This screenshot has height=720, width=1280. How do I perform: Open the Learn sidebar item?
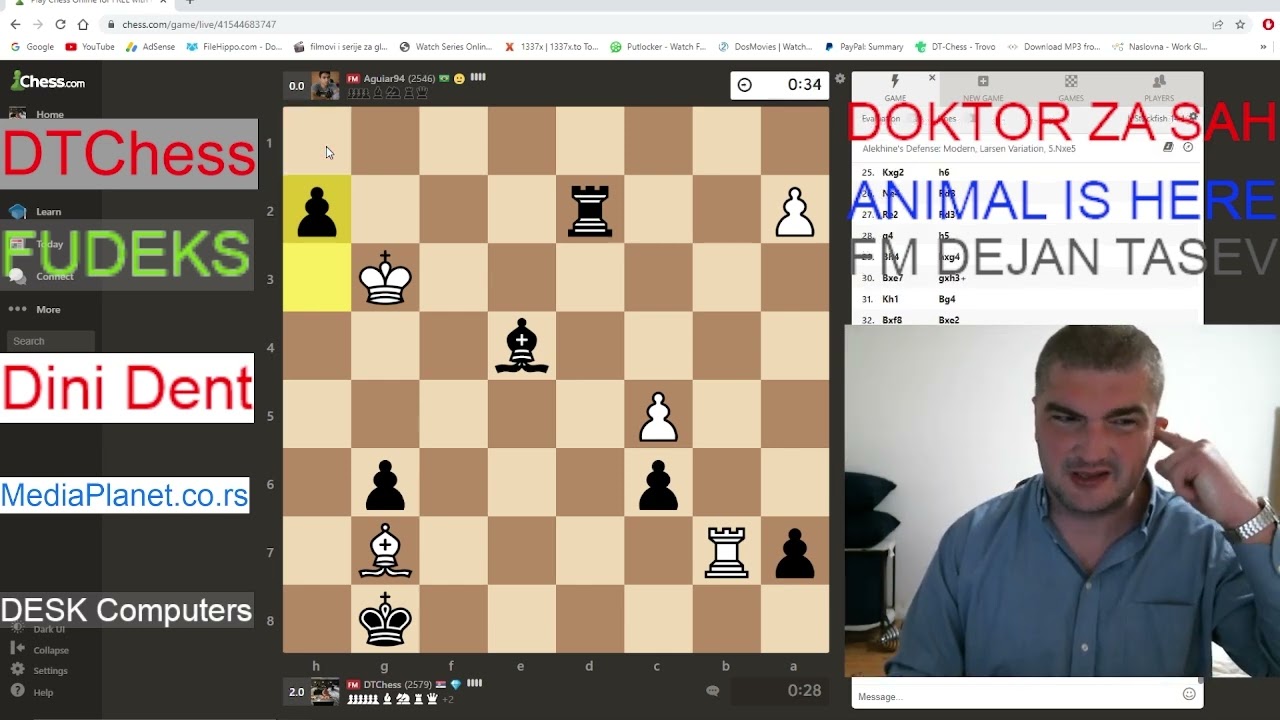tap(36, 211)
